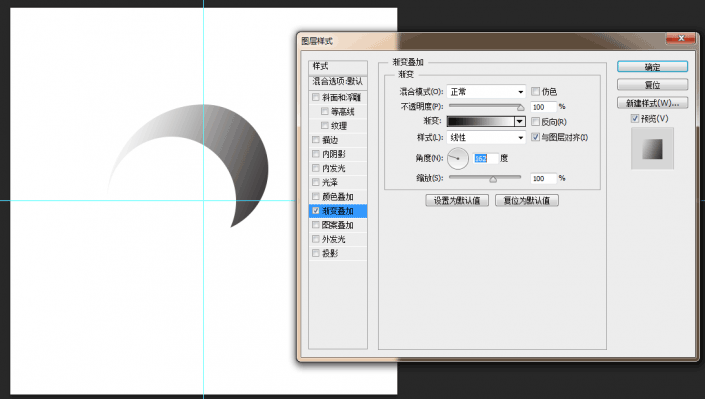Click the 复位 button

[x=652, y=85]
